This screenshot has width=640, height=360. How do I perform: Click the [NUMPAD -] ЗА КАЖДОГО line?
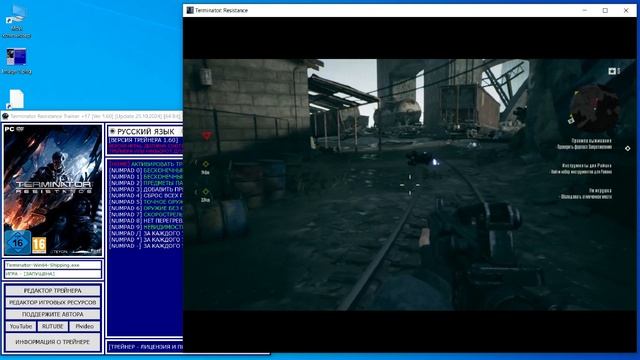146,246
